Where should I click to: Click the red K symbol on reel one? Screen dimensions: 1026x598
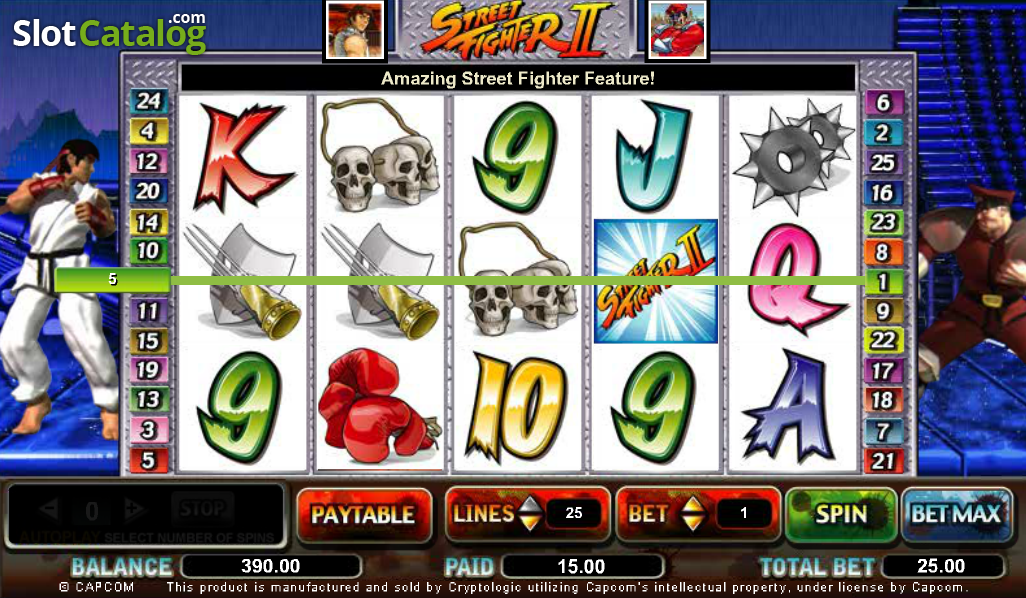242,157
